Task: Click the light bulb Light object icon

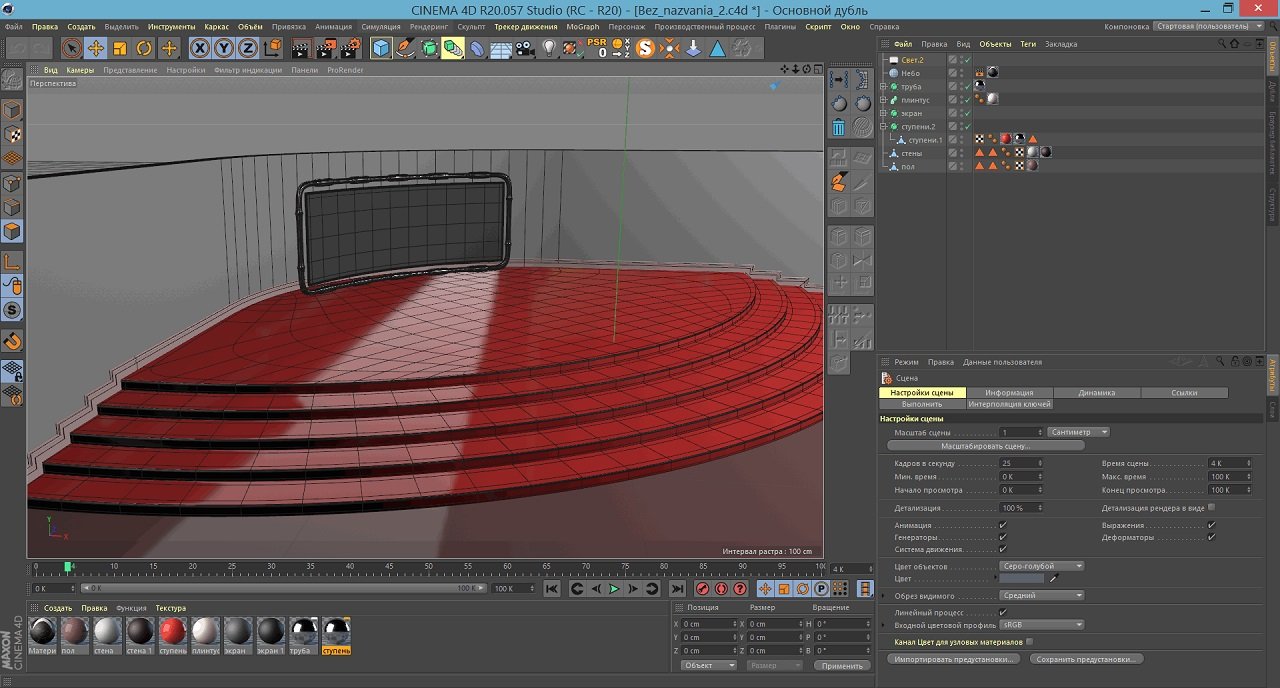Action: coord(549,48)
